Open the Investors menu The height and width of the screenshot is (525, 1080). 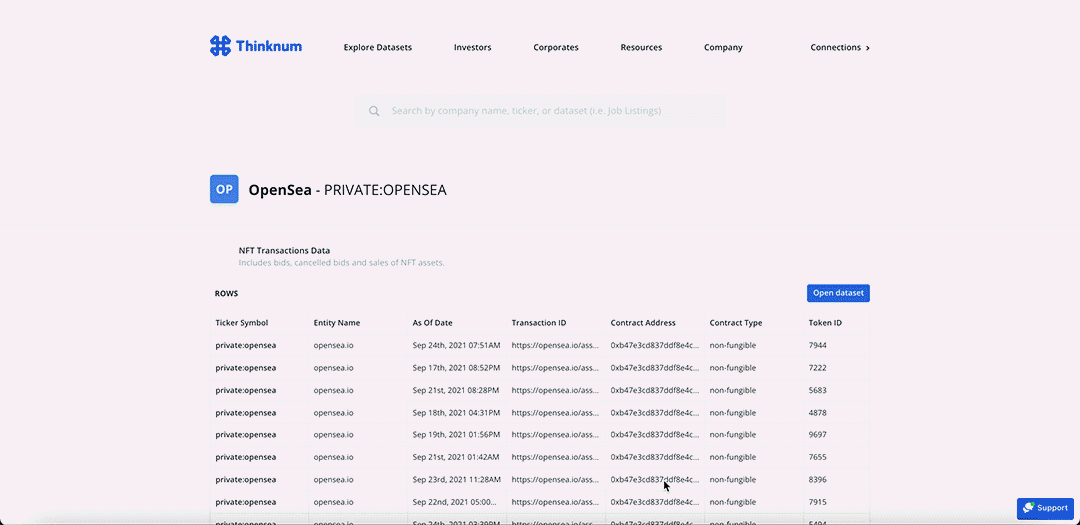[472, 48]
